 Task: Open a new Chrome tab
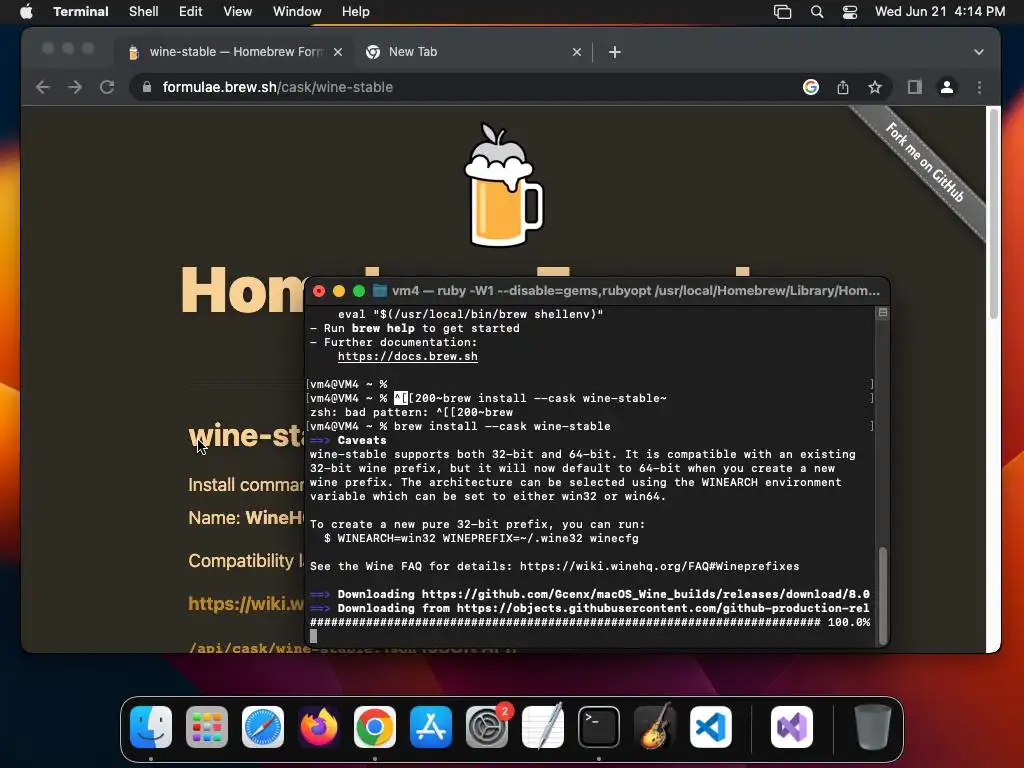tap(615, 52)
